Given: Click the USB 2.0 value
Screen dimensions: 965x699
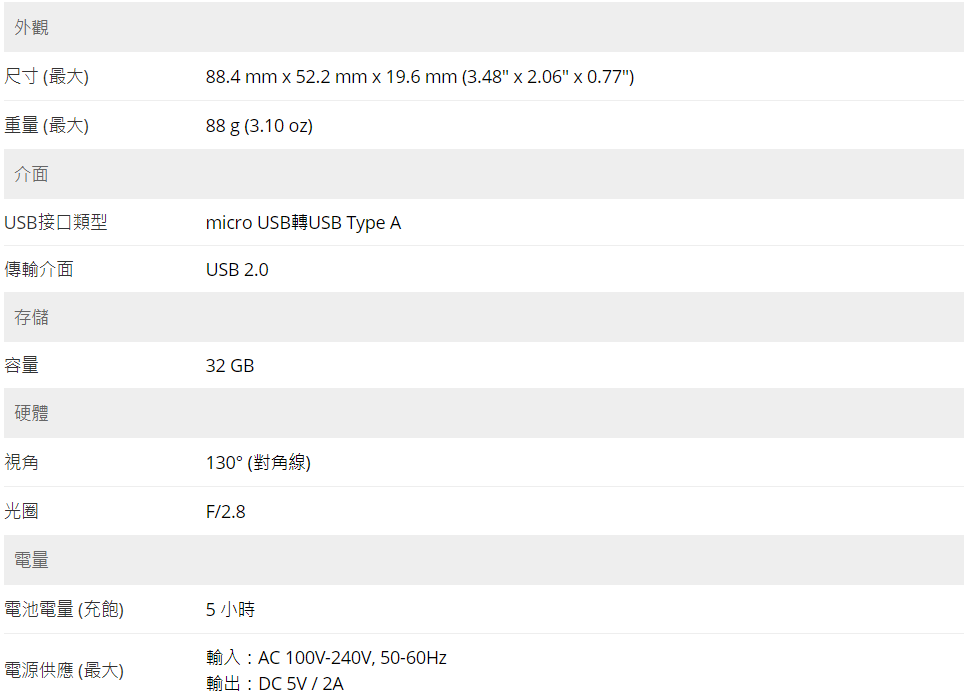Looking at the screenshot, I should [x=237, y=270].
